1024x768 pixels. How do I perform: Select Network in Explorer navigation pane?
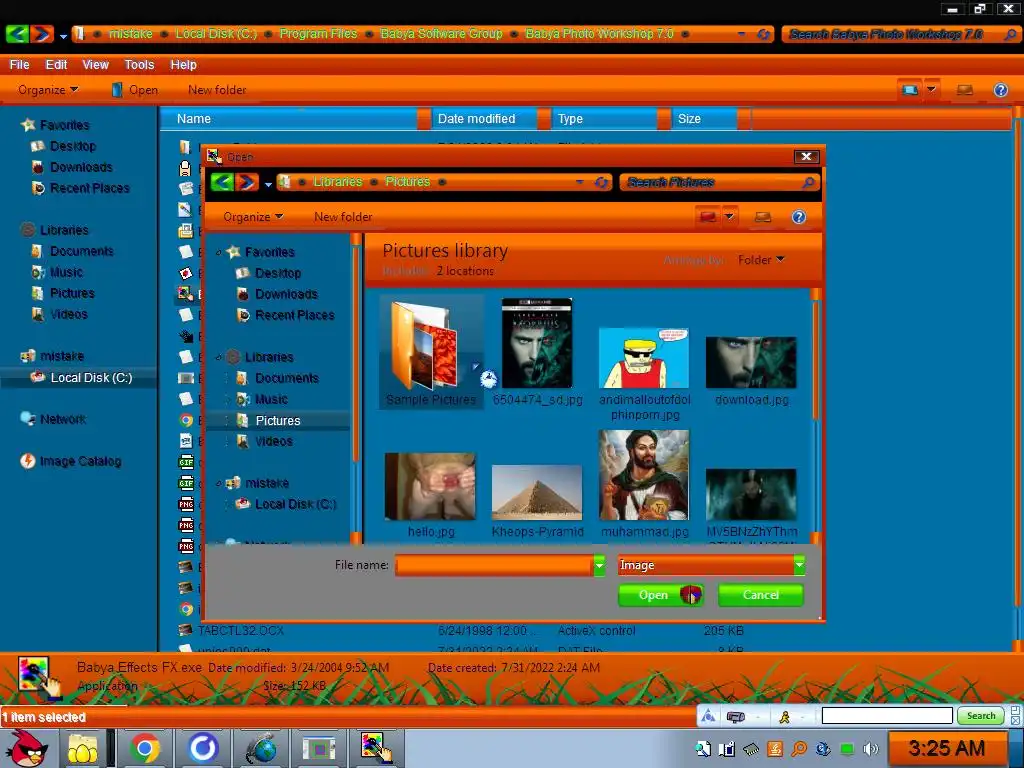click(x=54, y=419)
